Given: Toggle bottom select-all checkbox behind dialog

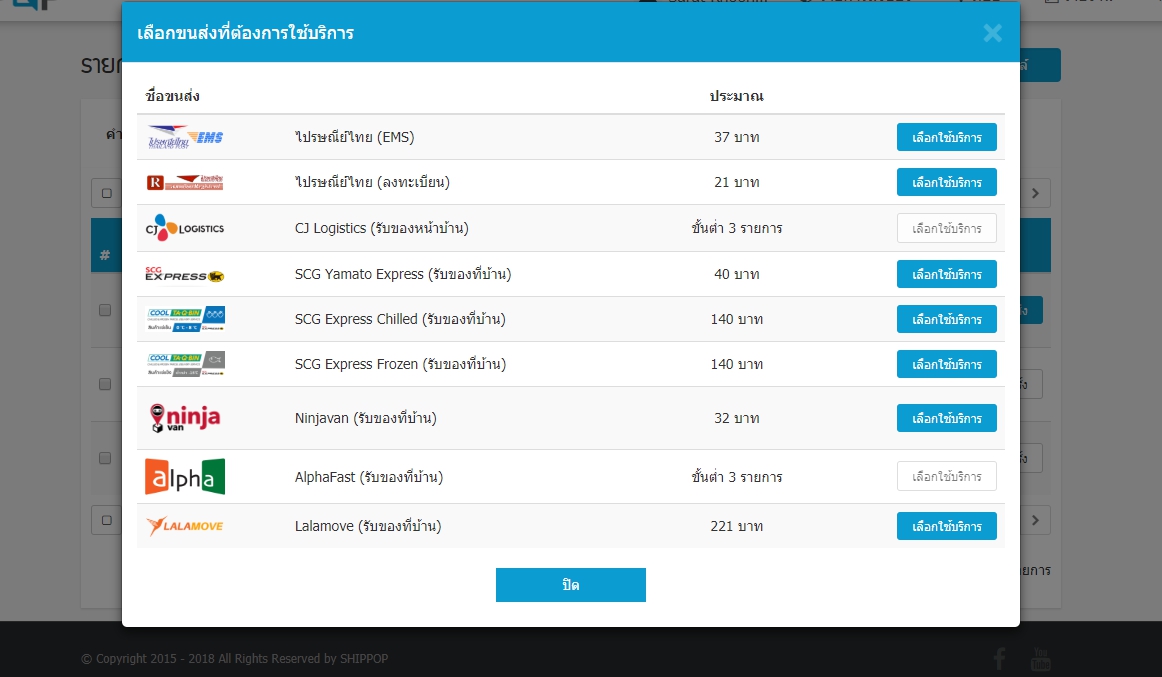Looking at the screenshot, I should (x=107, y=521).
